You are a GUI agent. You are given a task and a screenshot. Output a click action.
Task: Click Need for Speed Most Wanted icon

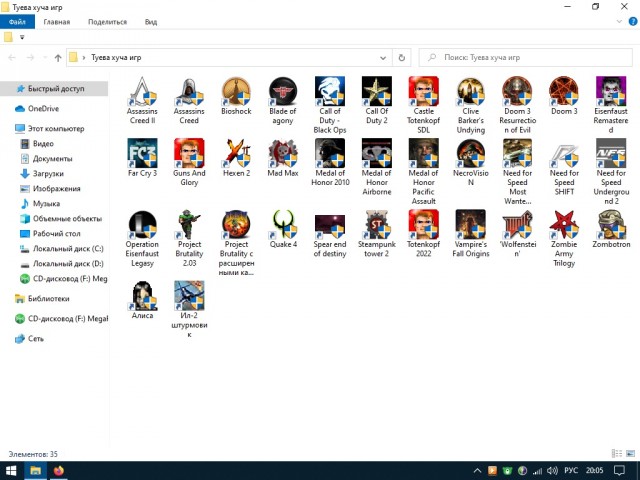click(517, 153)
